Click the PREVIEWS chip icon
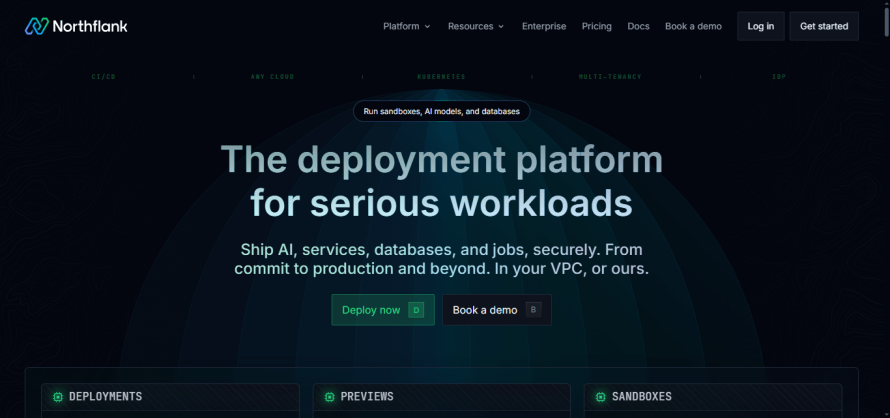The image size is (890, 418). (330, 397)
